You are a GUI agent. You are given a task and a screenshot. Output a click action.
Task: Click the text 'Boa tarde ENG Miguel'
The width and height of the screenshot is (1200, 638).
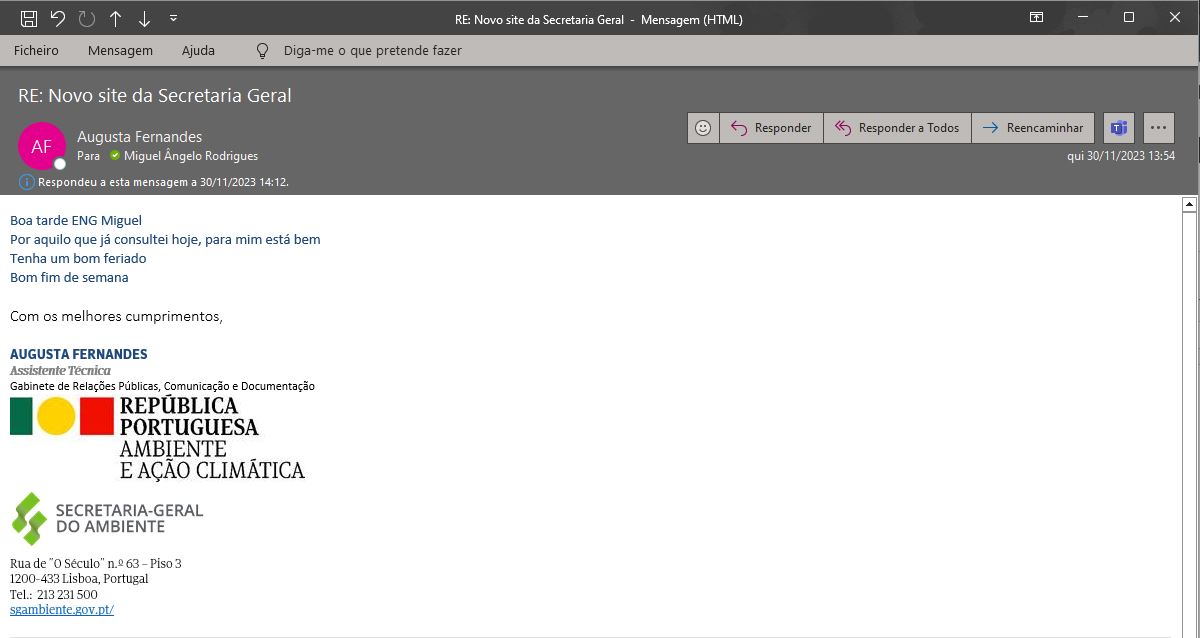[76, 220]
